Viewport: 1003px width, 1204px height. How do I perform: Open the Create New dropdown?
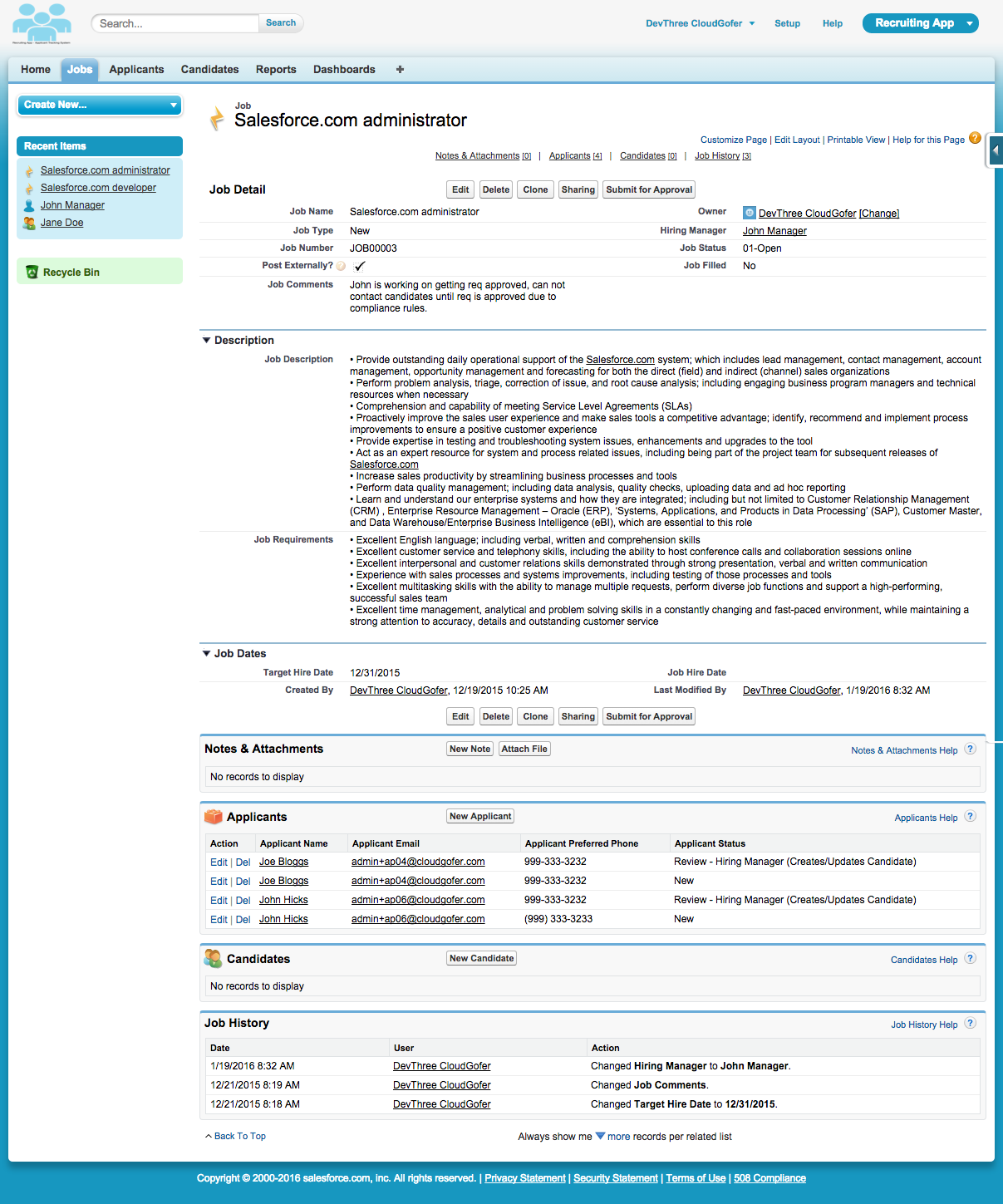(x=99, y=105)
